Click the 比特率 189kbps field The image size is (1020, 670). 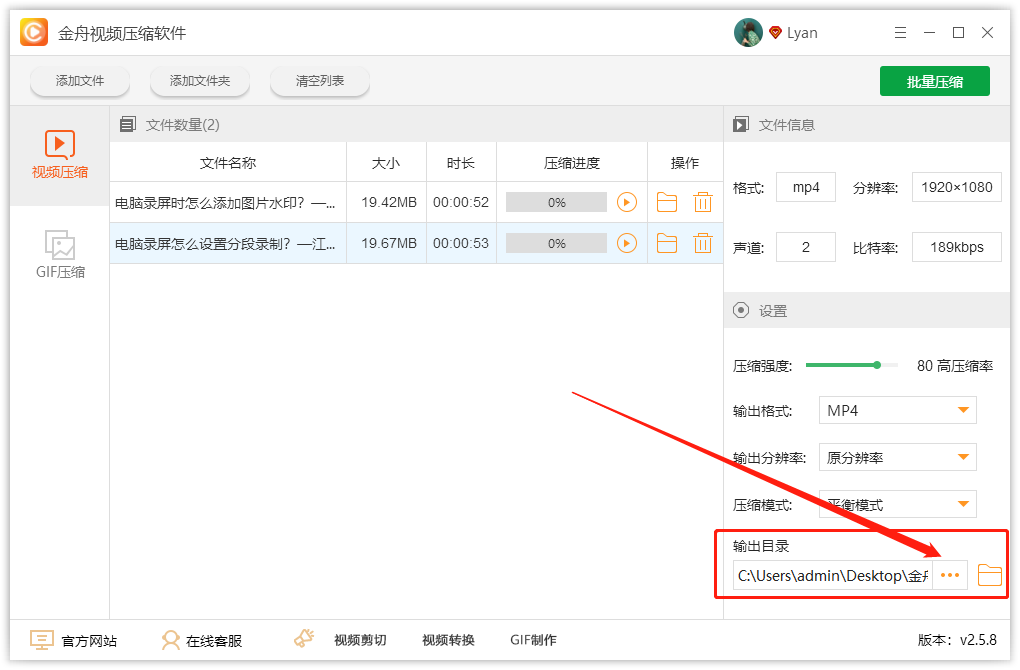coord(956,247)
